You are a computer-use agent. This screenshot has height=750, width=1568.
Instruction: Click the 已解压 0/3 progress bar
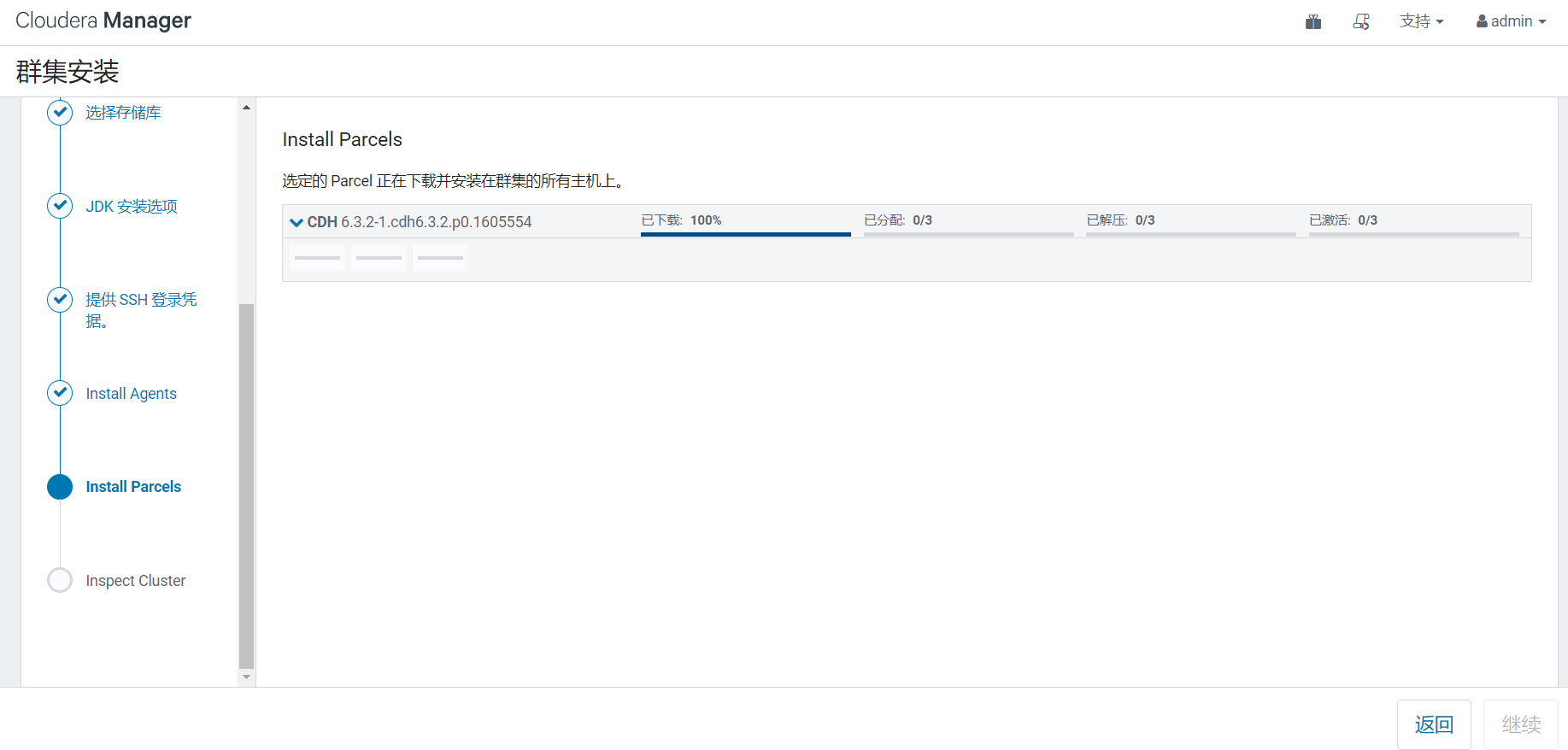pos(1191,233)
